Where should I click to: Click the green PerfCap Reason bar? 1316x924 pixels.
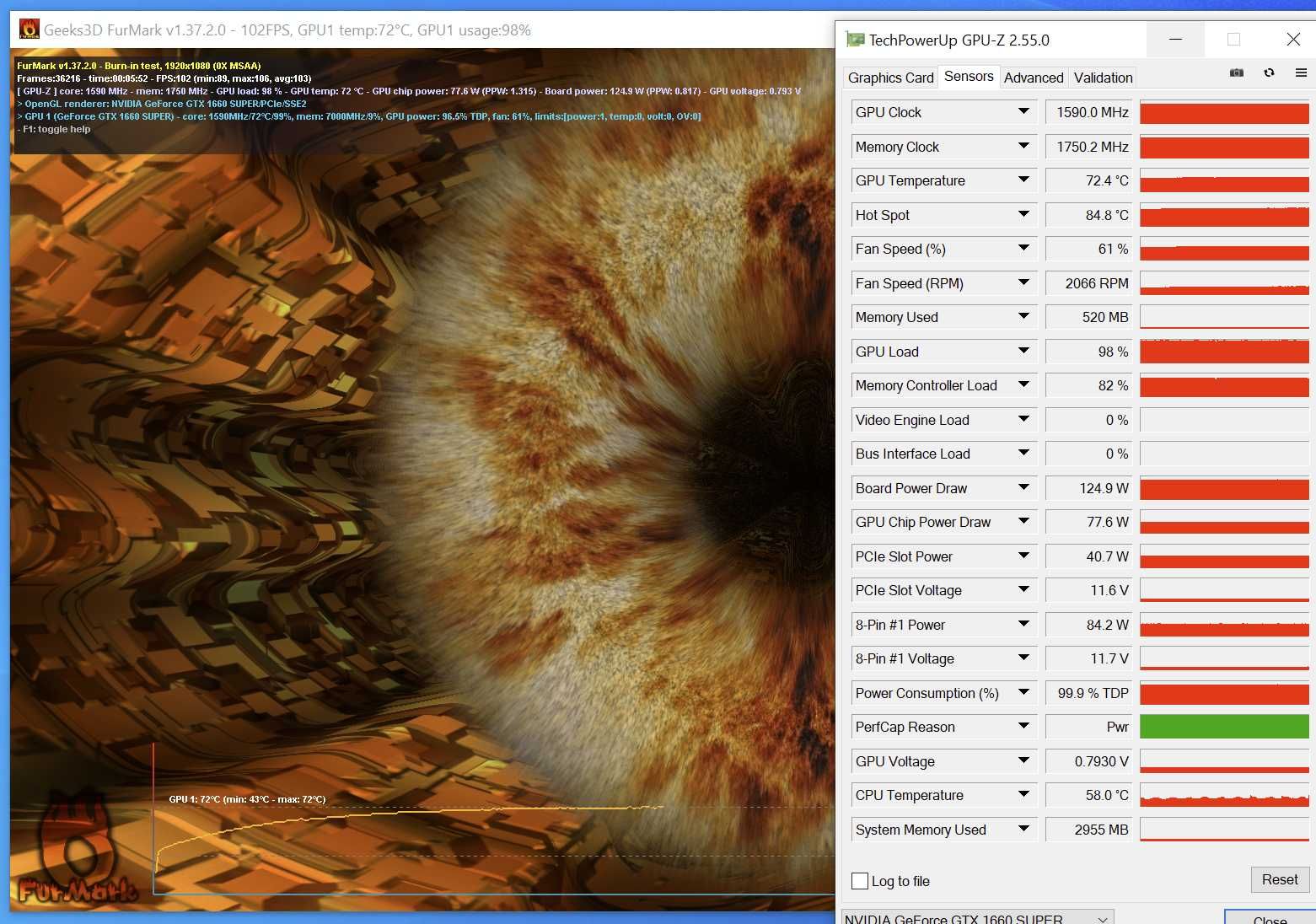[x=1224, y=727]
